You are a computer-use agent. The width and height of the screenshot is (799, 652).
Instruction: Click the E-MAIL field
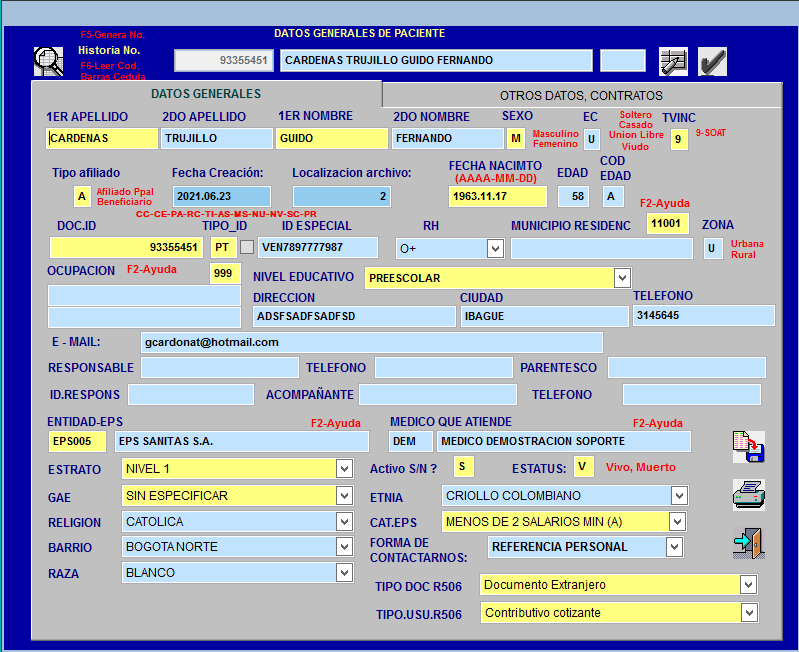click(371, 342)
